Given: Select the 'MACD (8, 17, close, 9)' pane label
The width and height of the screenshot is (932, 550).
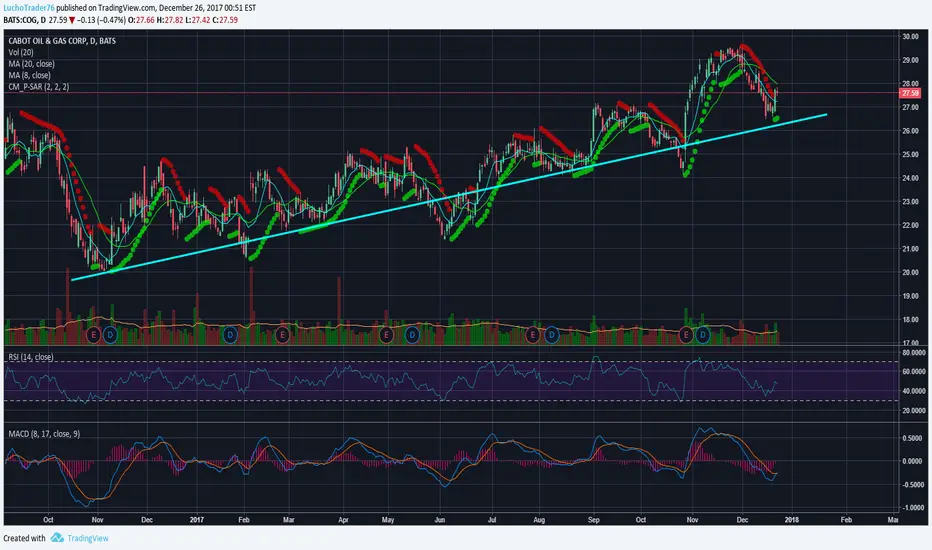Looking at the screenshot, I should [x=44, y=434].
